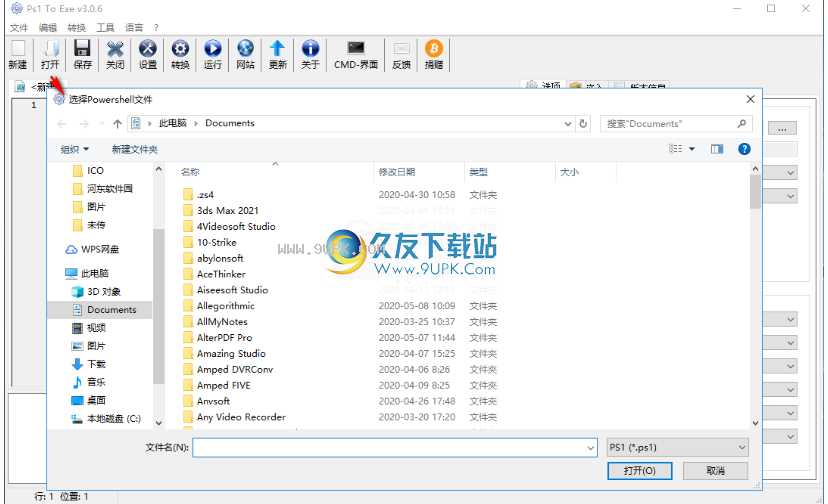Click the search magnifier icon
The height and width of the screenshot is (504, 828).
click(742, 124)
